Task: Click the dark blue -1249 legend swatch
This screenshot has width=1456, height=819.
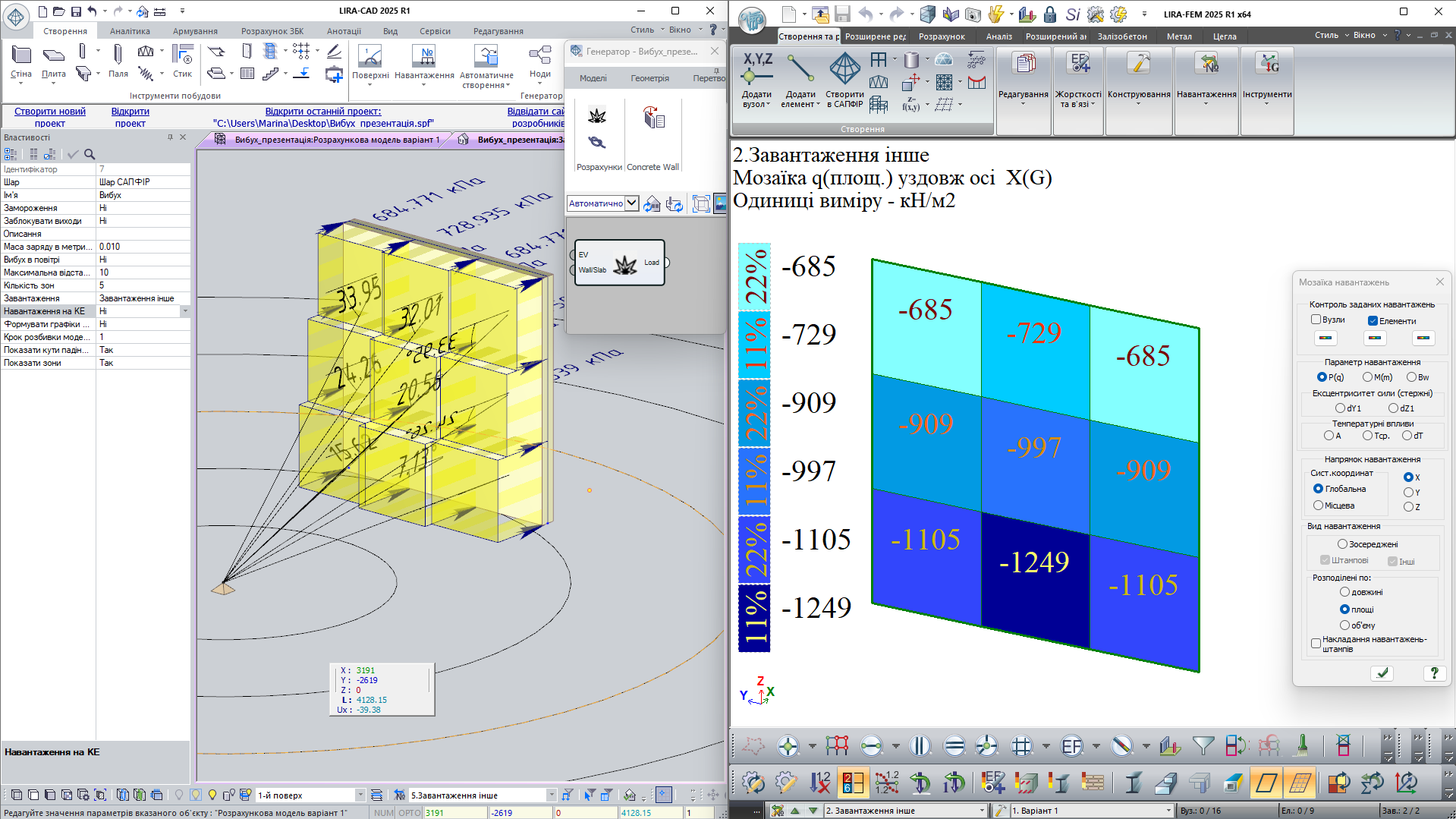Action: [753, 617]
